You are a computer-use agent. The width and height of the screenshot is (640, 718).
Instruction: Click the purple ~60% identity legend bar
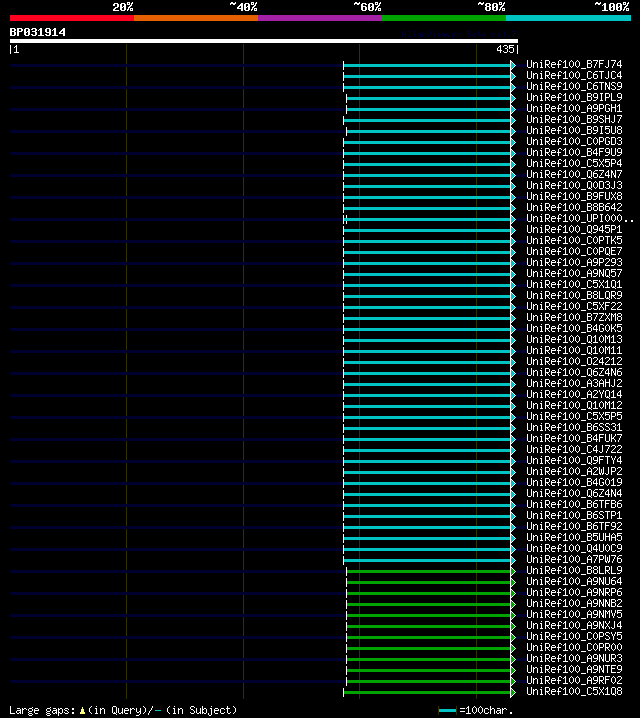[320, 18]
